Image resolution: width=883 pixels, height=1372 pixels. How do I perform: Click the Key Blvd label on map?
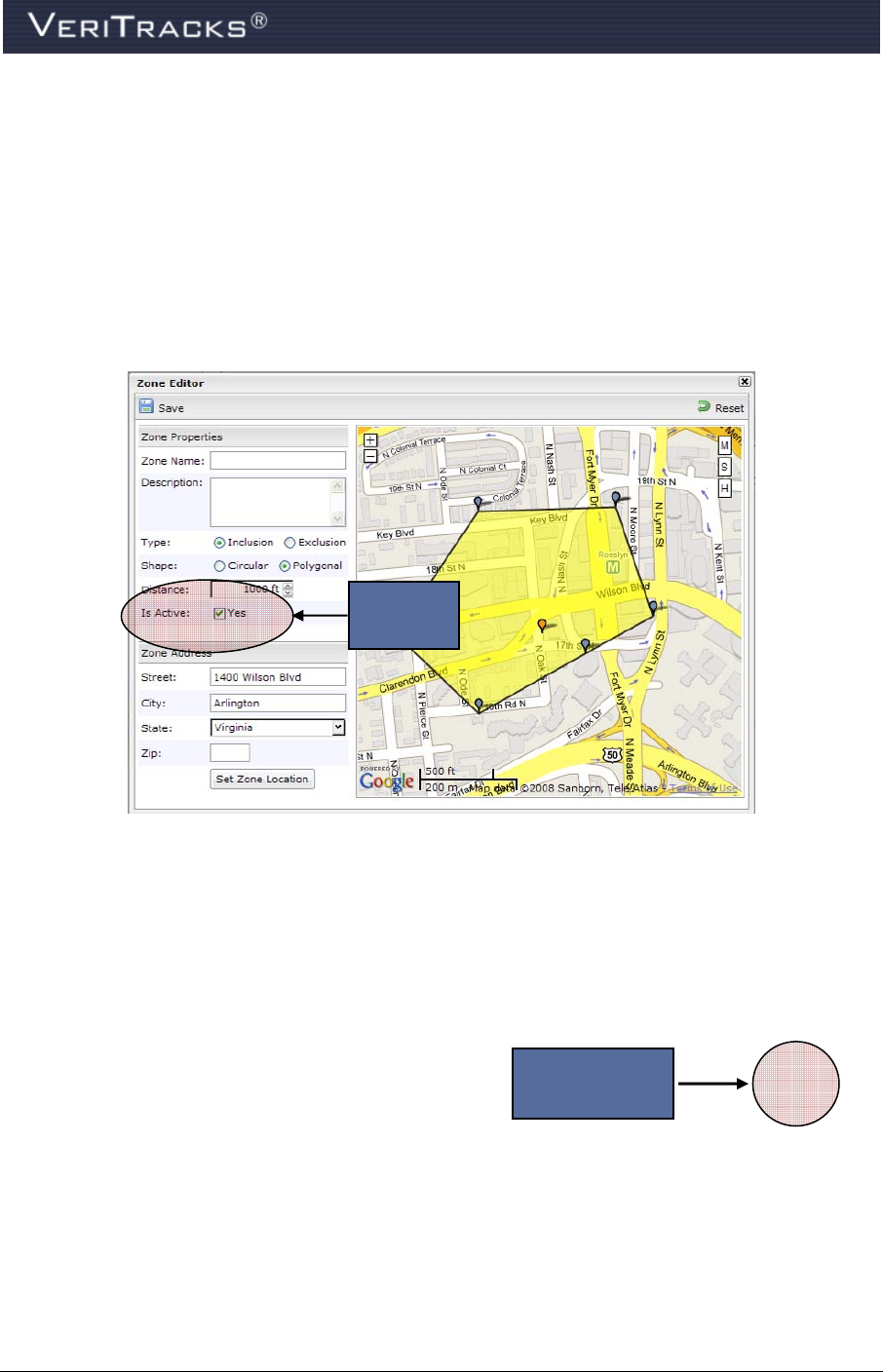click(x=396, y=535)
